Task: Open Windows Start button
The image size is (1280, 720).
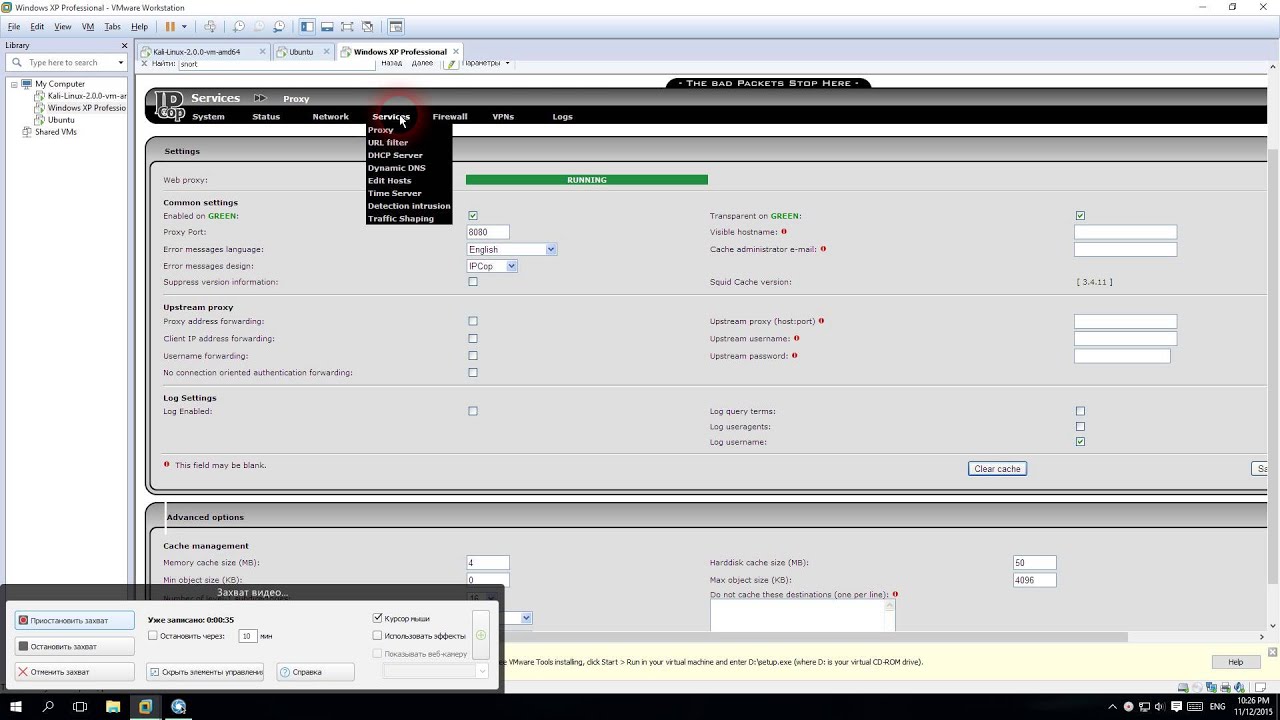Action: 16,707
